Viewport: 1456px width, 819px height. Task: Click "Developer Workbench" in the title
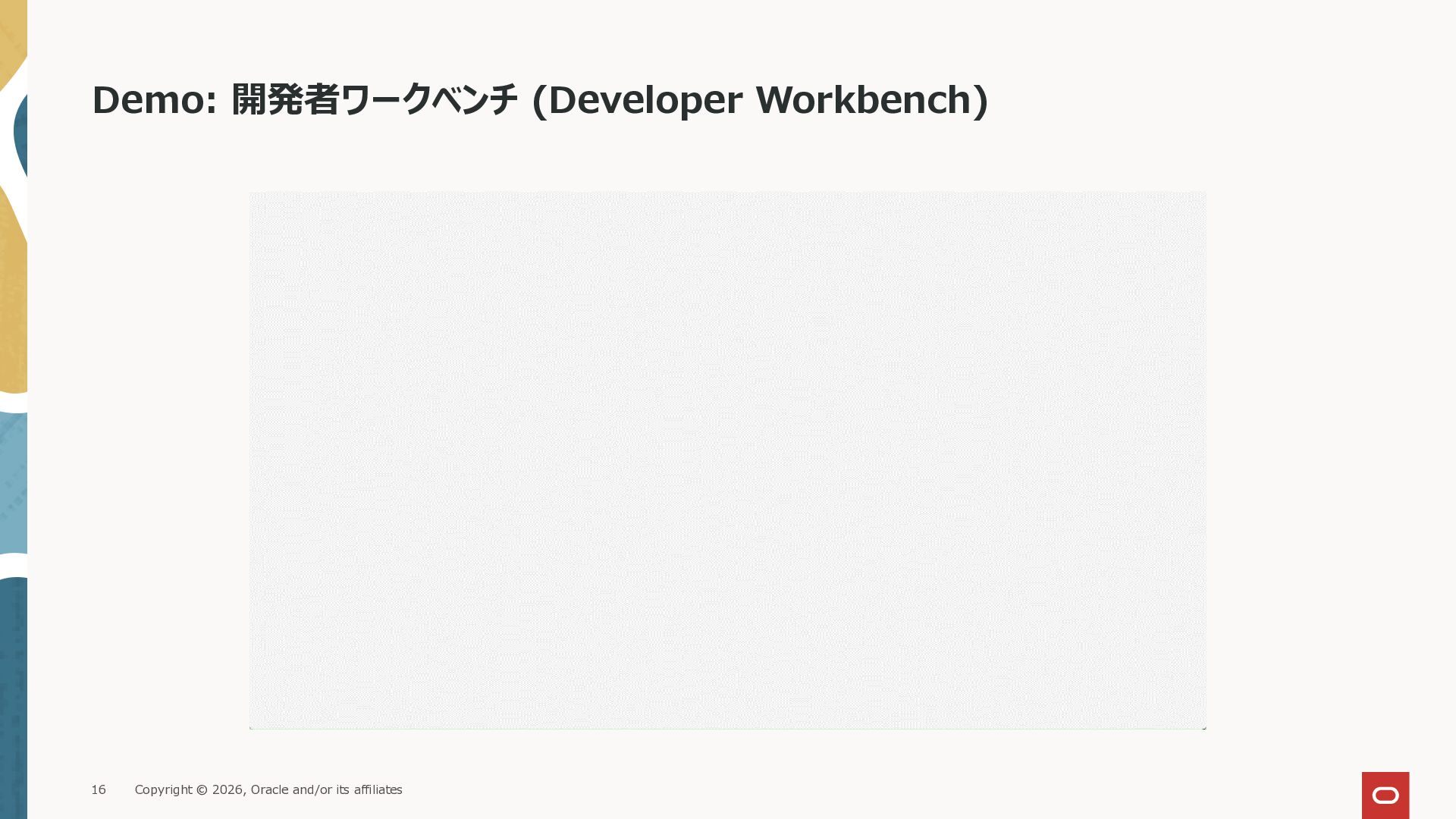click(759, 100)
